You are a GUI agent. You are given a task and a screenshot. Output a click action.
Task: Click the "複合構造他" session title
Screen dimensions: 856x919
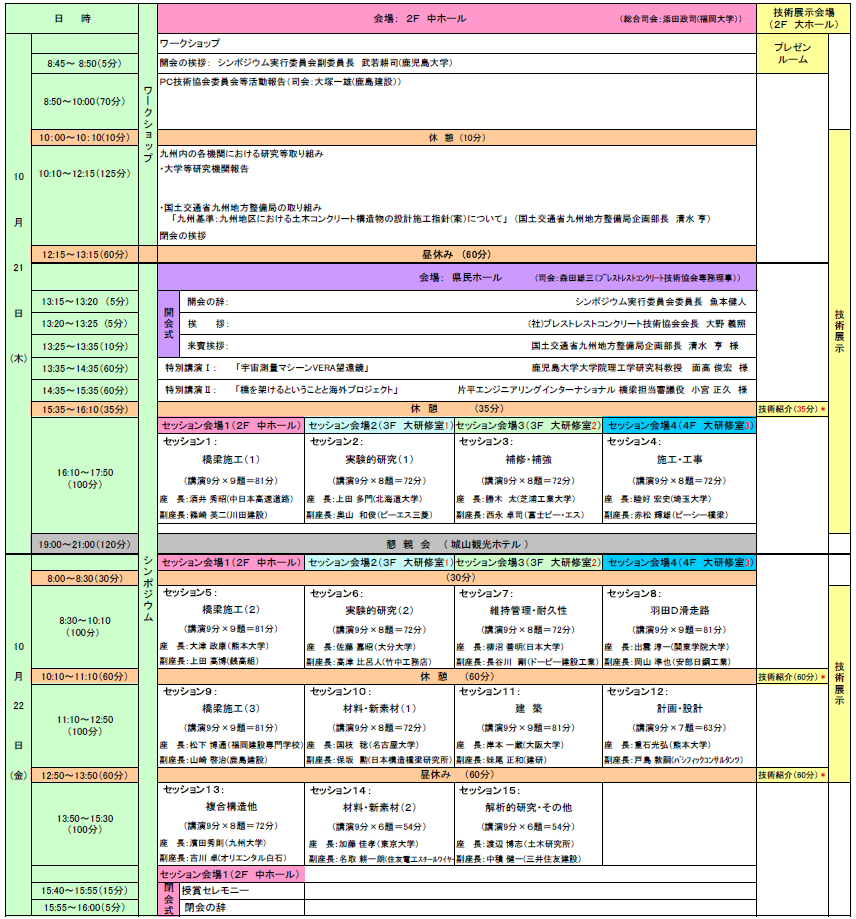[231, 807]
